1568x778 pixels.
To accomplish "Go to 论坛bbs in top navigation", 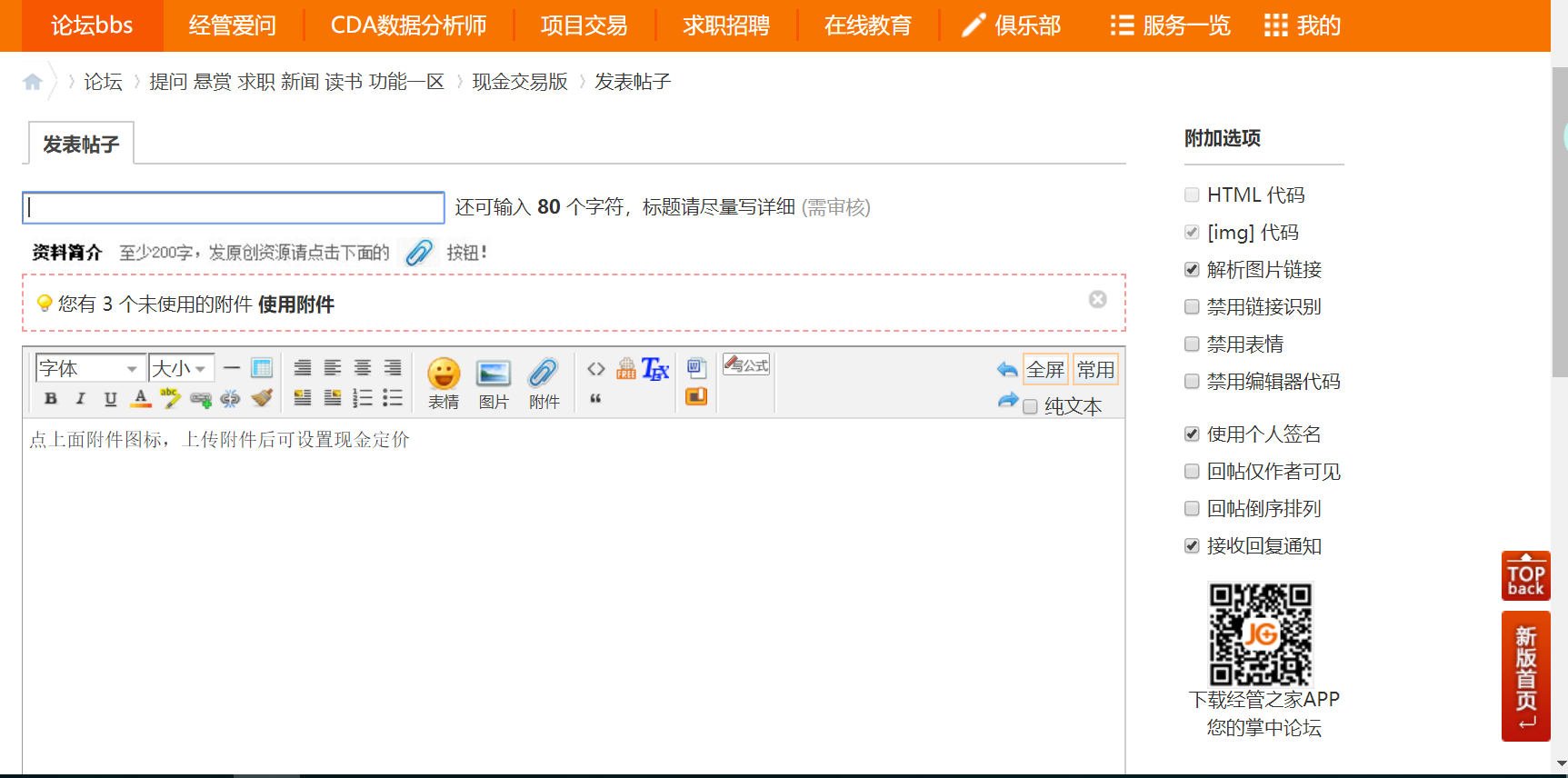I will tap(92, 25).
